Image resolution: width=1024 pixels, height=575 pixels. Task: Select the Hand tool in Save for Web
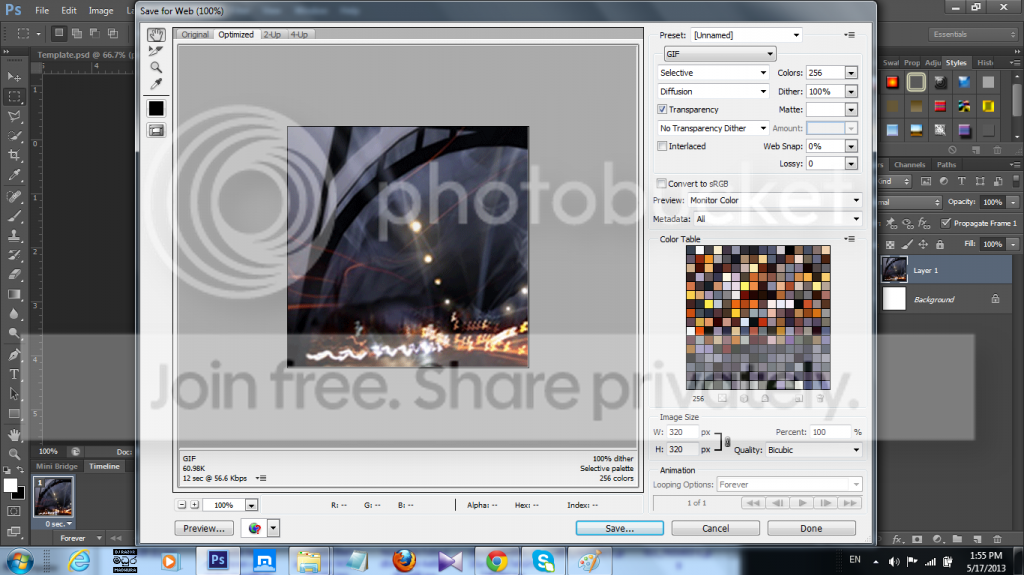point(156,35)
